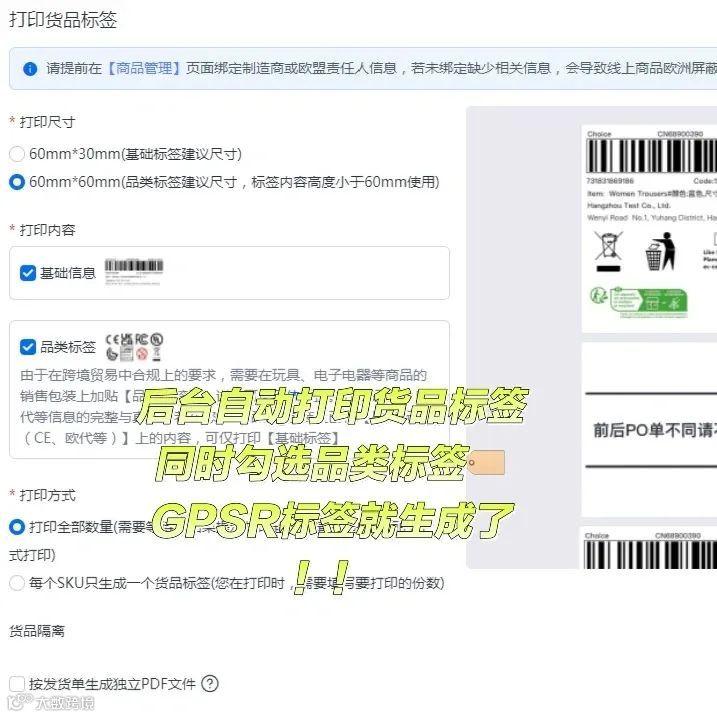The height and width of the screenshot is (717, 717).
Task: Choose 每个SKU只生成一个货品标签 option
Action: pos(17,583)
